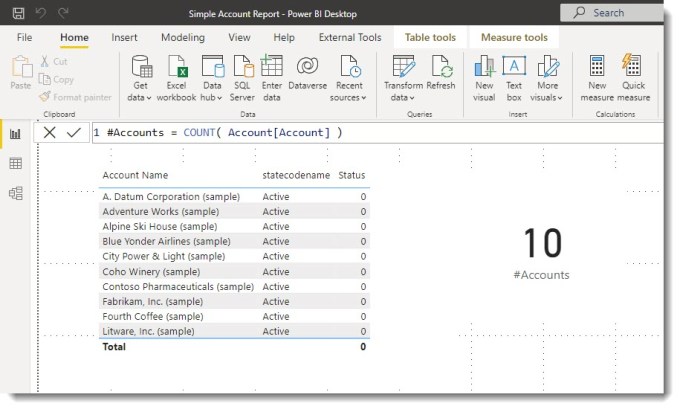This screenshot has width=680, height=409.
Task: Open the Get data dropdown
Action: (140, 79)
